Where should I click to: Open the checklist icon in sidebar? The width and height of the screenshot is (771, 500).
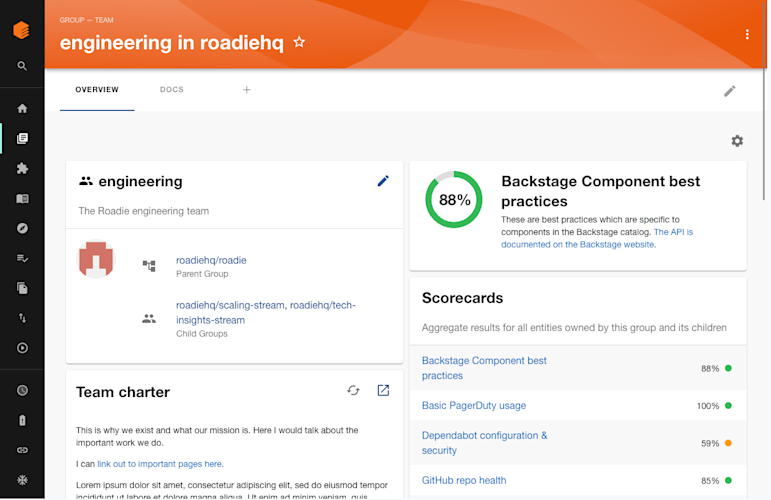tap(22, 258)
